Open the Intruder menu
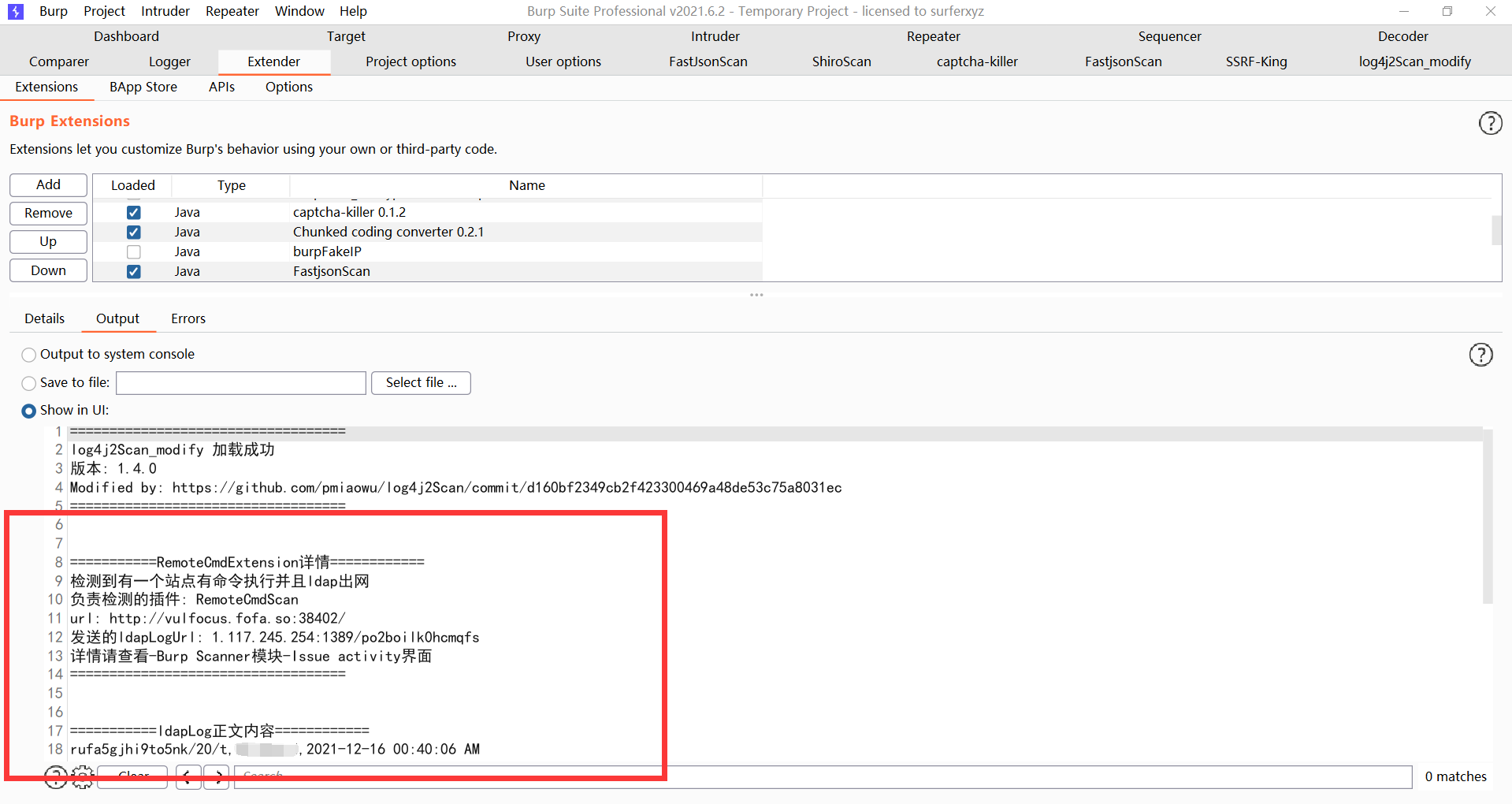1512x804 pixels. 165,11
